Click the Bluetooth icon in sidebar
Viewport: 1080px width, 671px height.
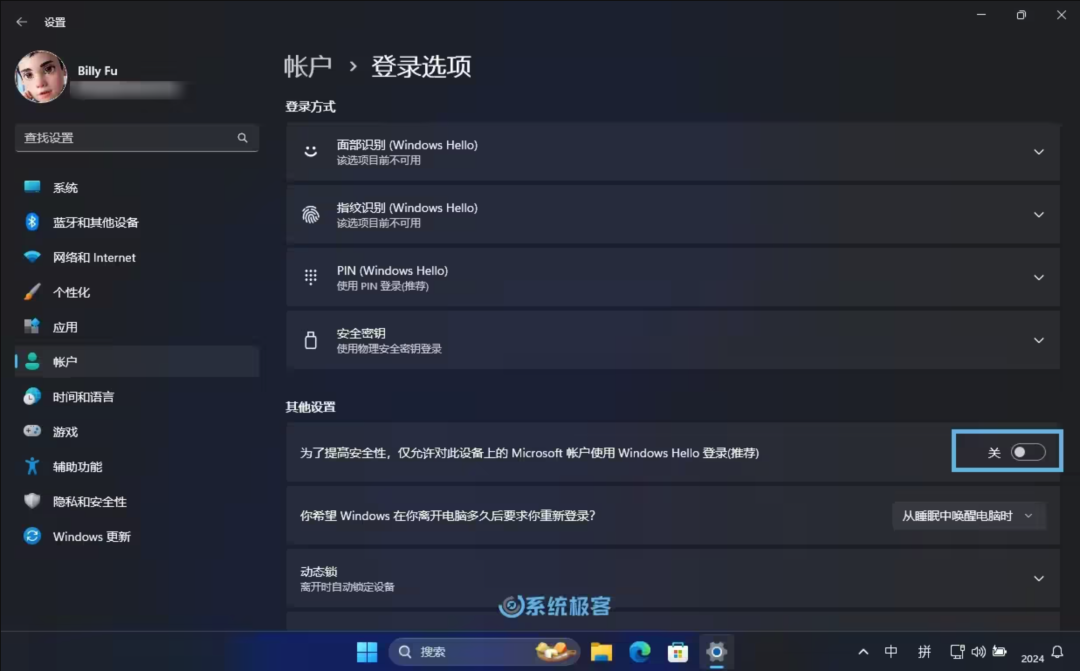coord(32,221)
